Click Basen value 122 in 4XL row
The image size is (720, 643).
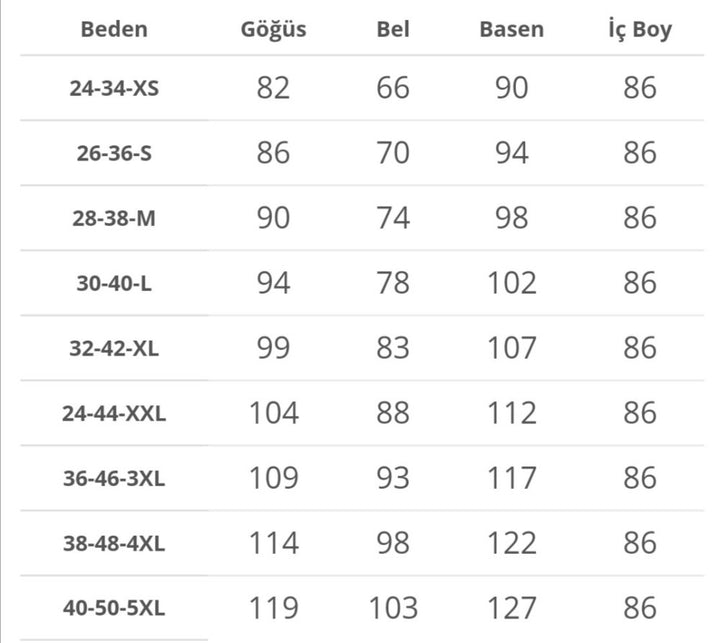tap(511, 543)
